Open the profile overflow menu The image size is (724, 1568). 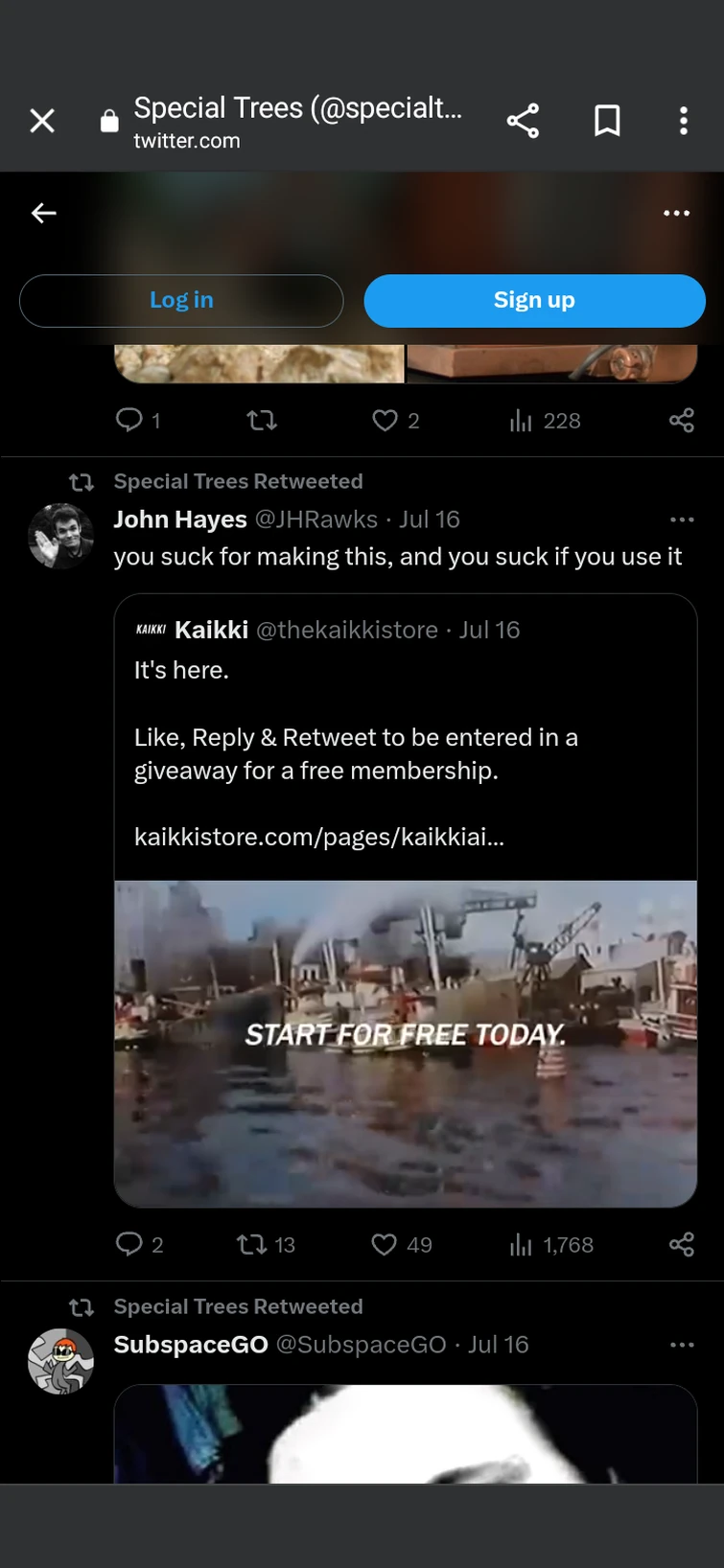pos(676,213)
